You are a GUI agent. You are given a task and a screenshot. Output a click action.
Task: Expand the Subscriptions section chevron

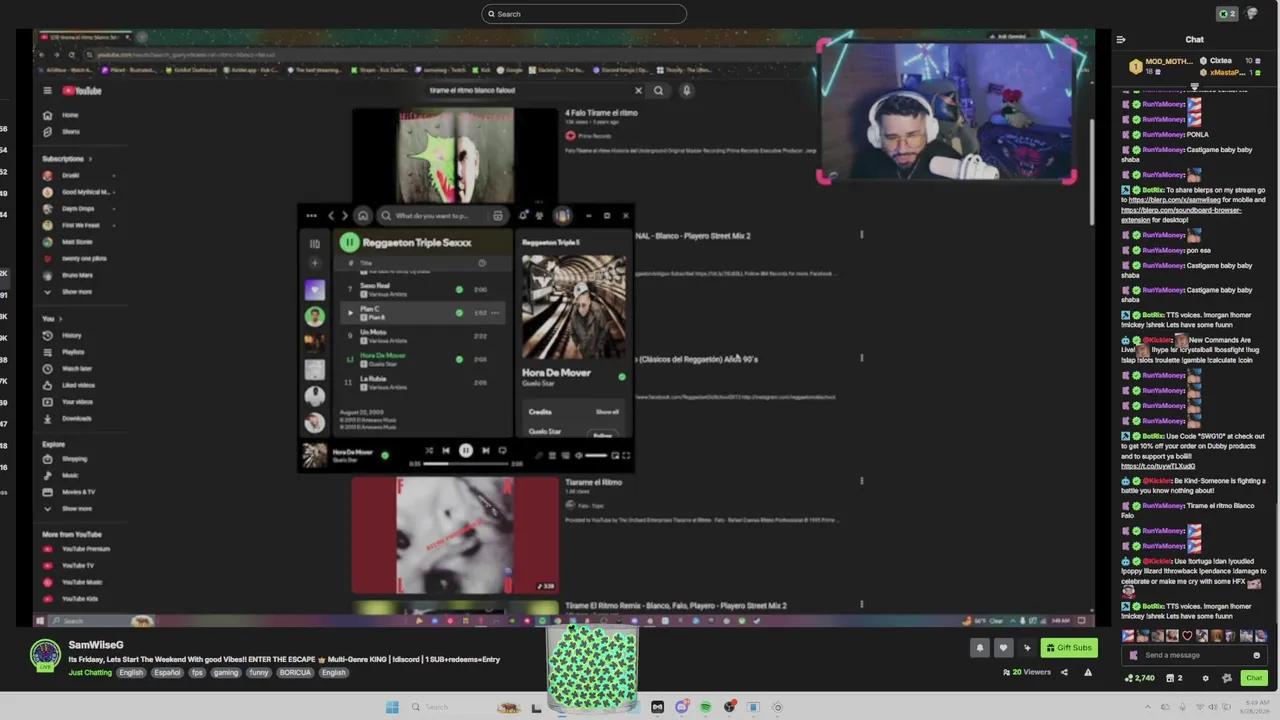coord(90,159)
